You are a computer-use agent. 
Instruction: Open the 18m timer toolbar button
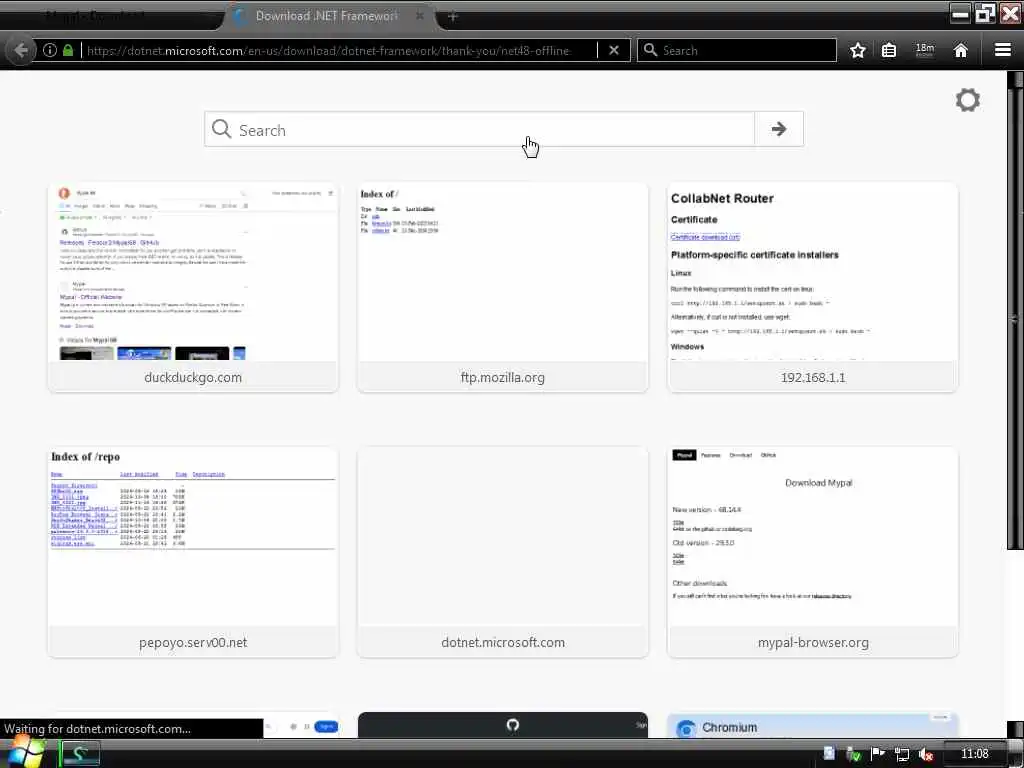pos(925,50)
